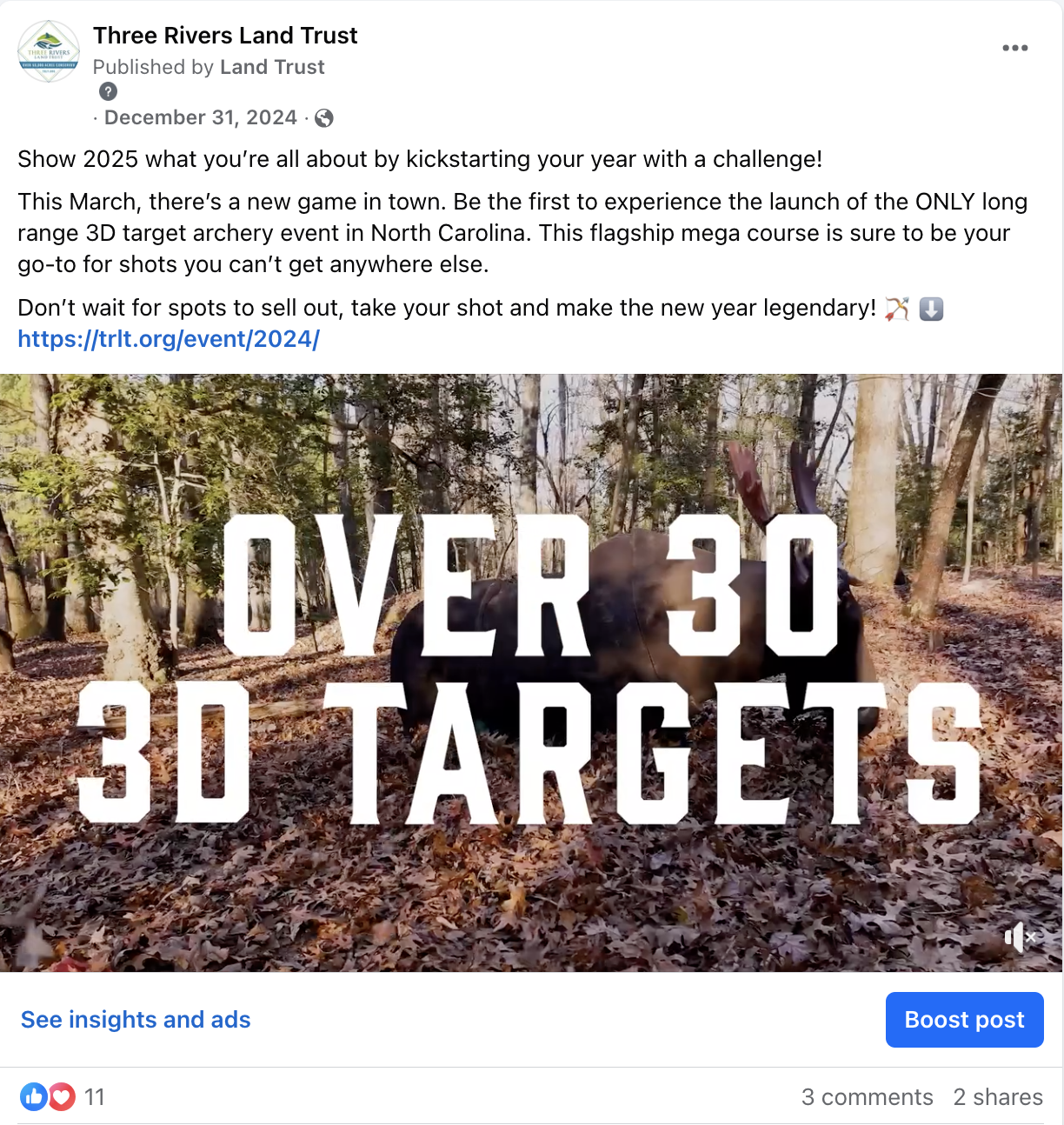
Task: Click the question mark help icon
Action: point(108,91)
